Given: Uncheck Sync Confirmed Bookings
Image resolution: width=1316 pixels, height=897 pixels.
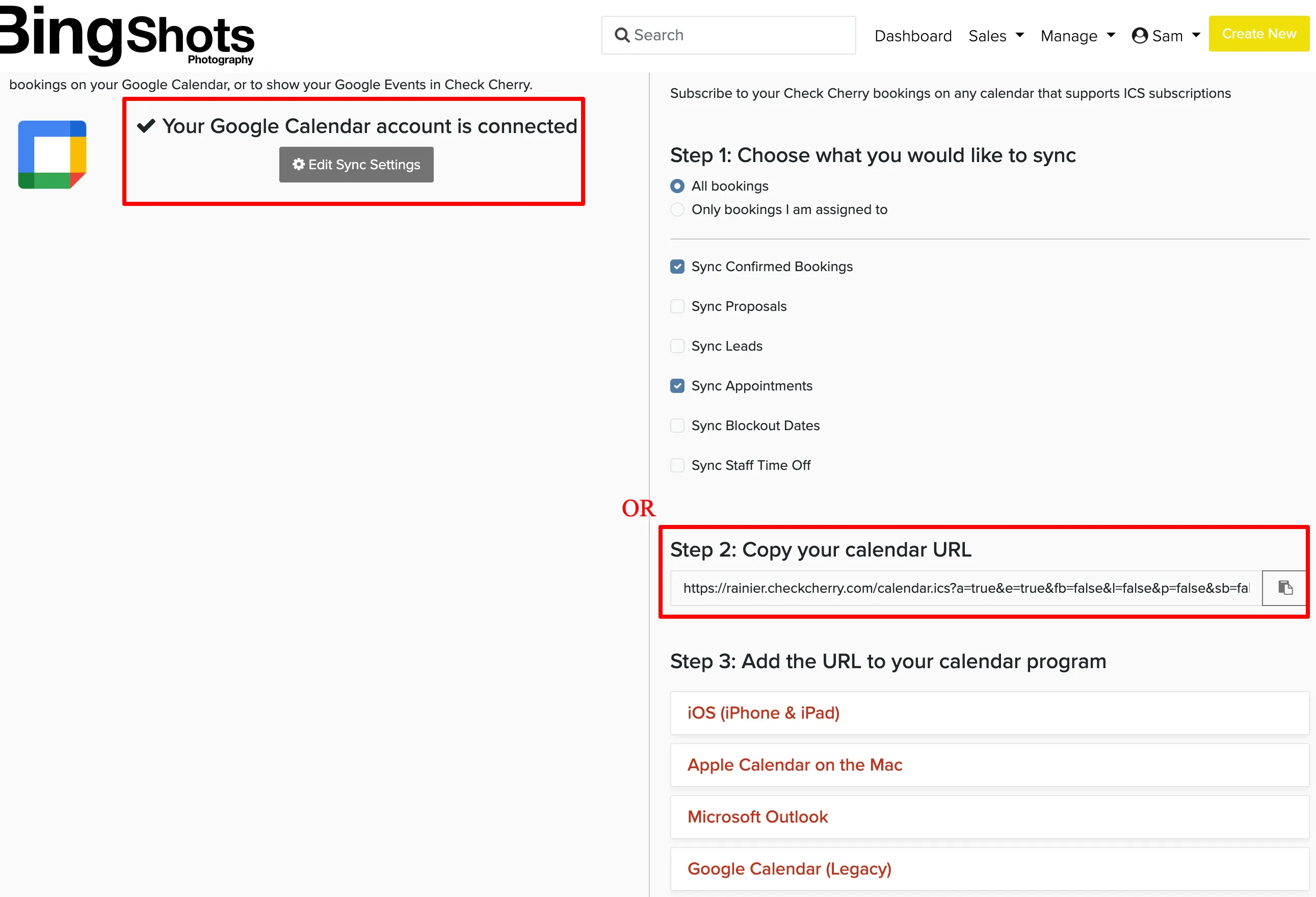Looking at the screenshot, I should pos(677,267).
